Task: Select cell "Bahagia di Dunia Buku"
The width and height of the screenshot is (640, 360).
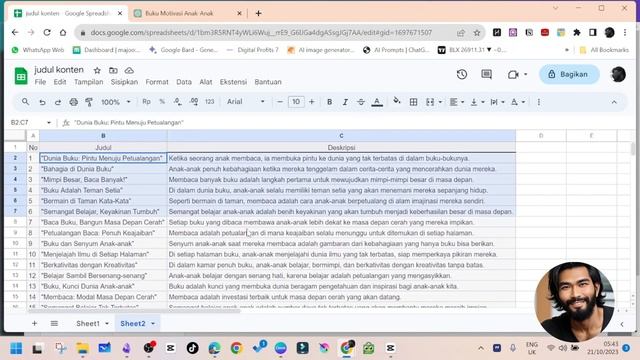Action: point(103,169)
